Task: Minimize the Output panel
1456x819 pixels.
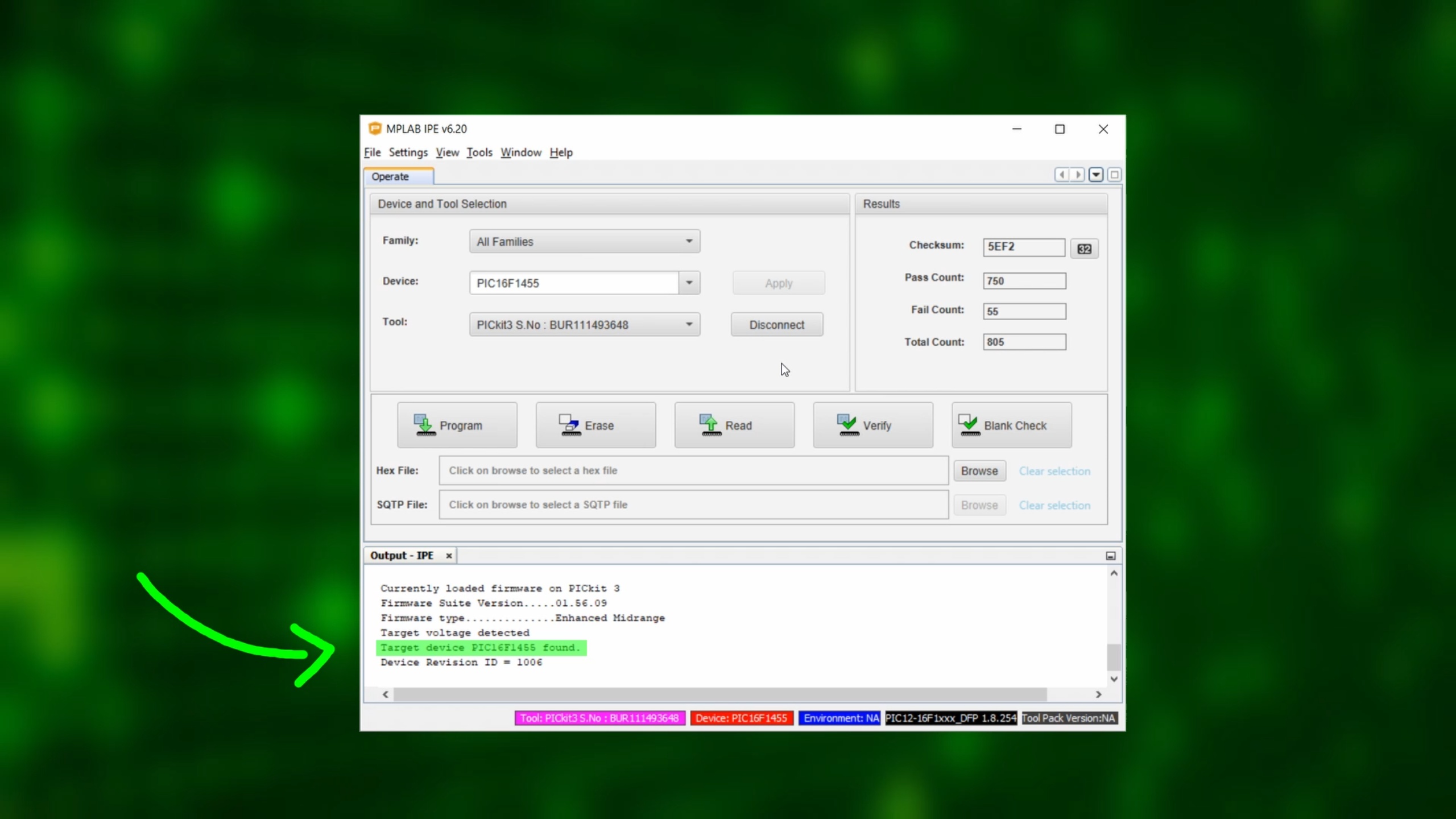Action: tap(1110, 556)
